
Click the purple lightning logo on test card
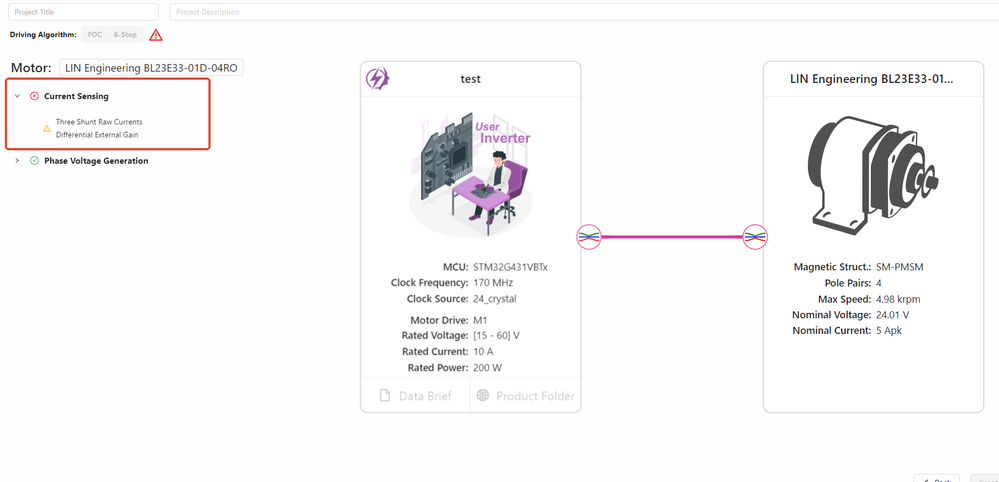click(377, 78)
